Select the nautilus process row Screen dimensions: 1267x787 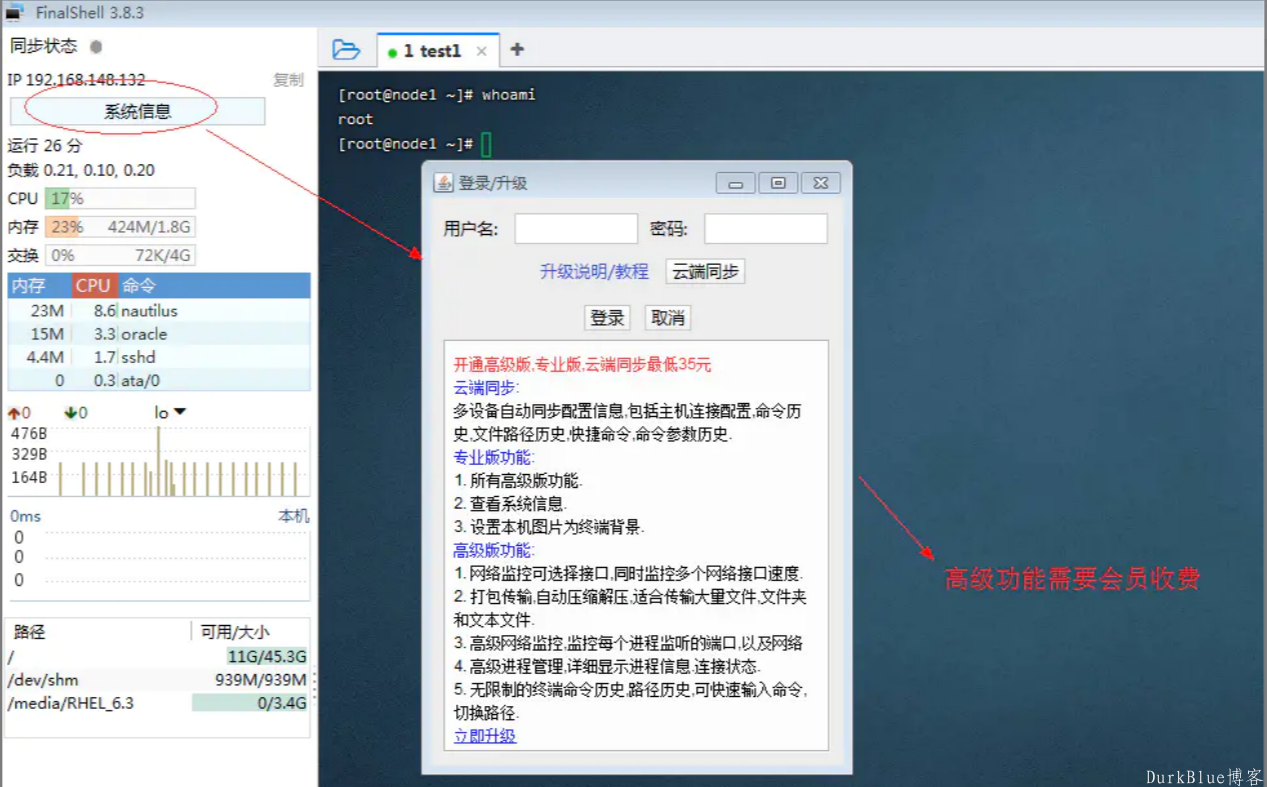pyautogui.click(x=159, y=311)
